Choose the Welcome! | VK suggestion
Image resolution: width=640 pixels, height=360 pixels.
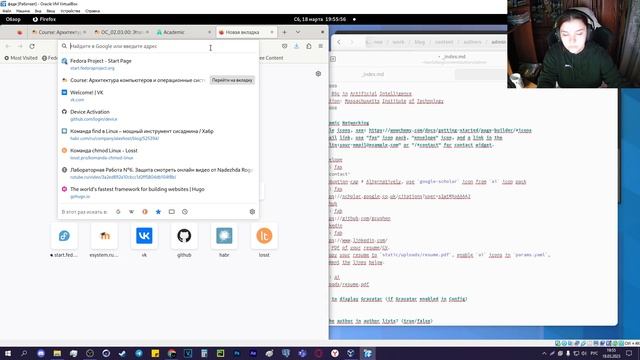(x=158, y=96)
